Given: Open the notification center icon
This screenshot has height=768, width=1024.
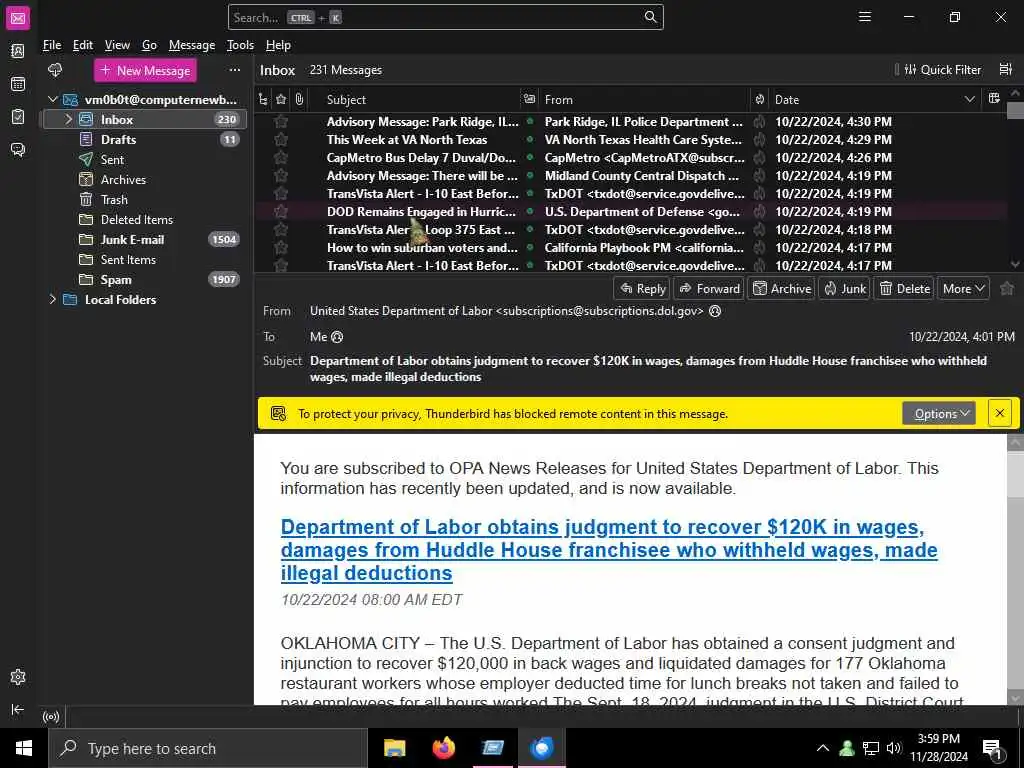Looking at the screenshot, I should click(x=992, y=748).
